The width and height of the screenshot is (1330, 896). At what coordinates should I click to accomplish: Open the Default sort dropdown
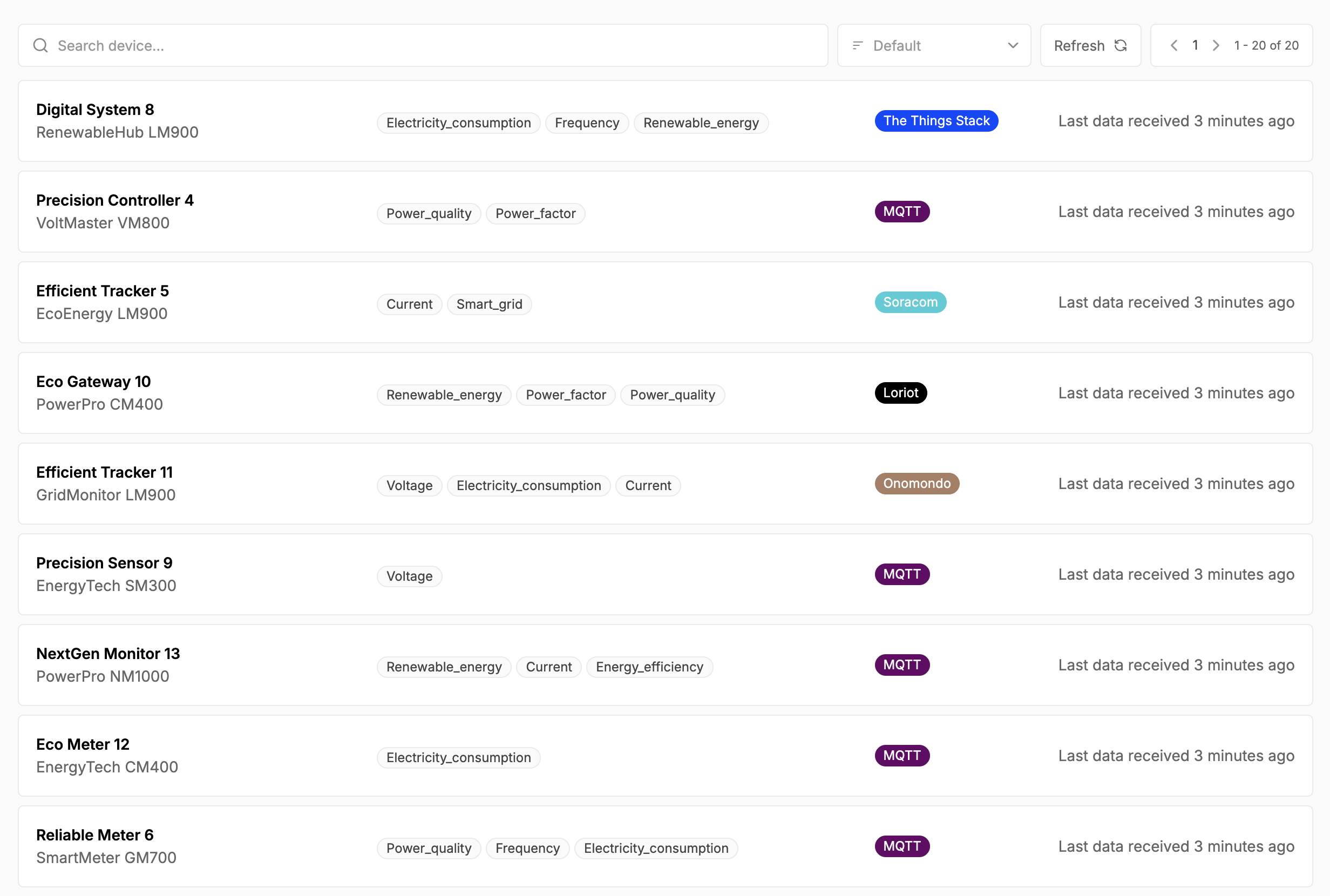(934, 45)
